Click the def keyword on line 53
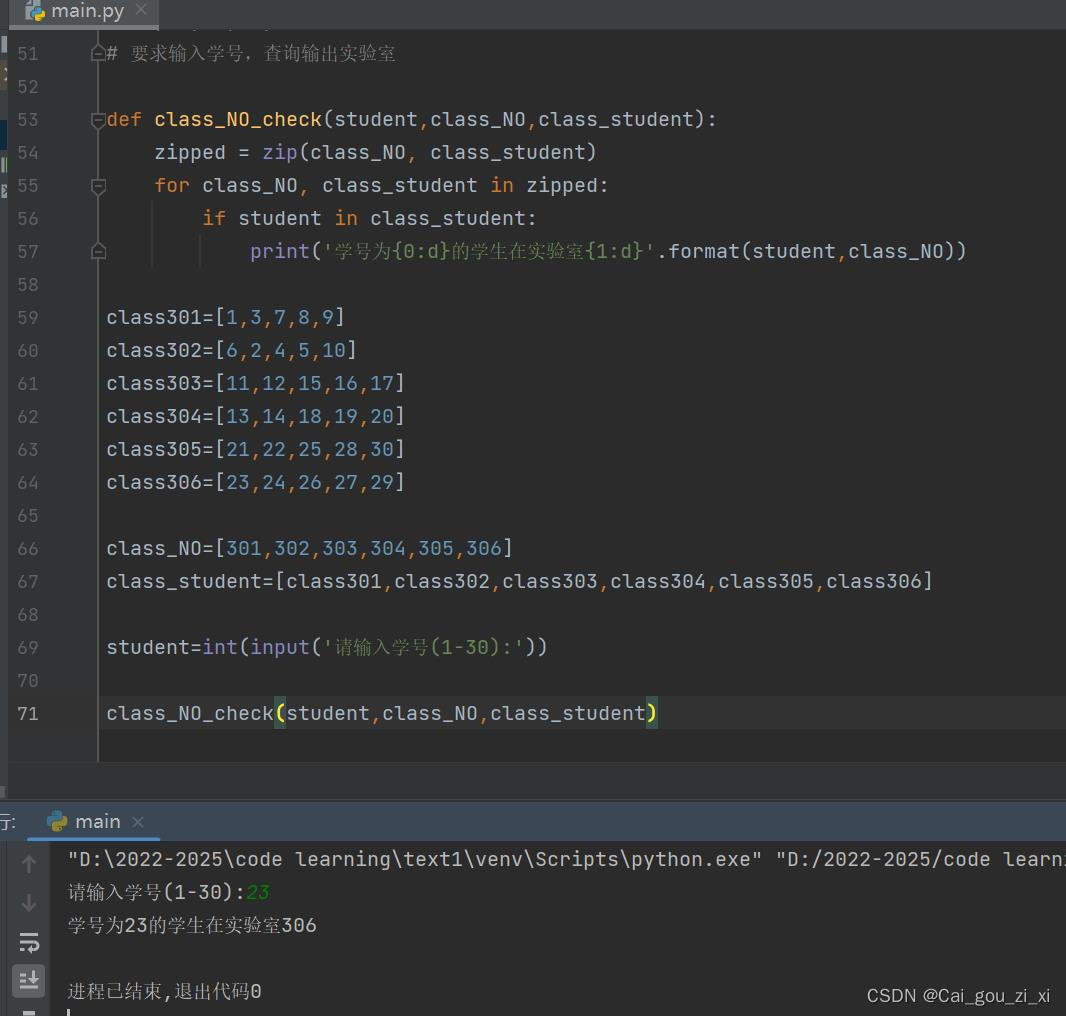This screenshot has height=1016, width=1066. [x=124, y=120]
